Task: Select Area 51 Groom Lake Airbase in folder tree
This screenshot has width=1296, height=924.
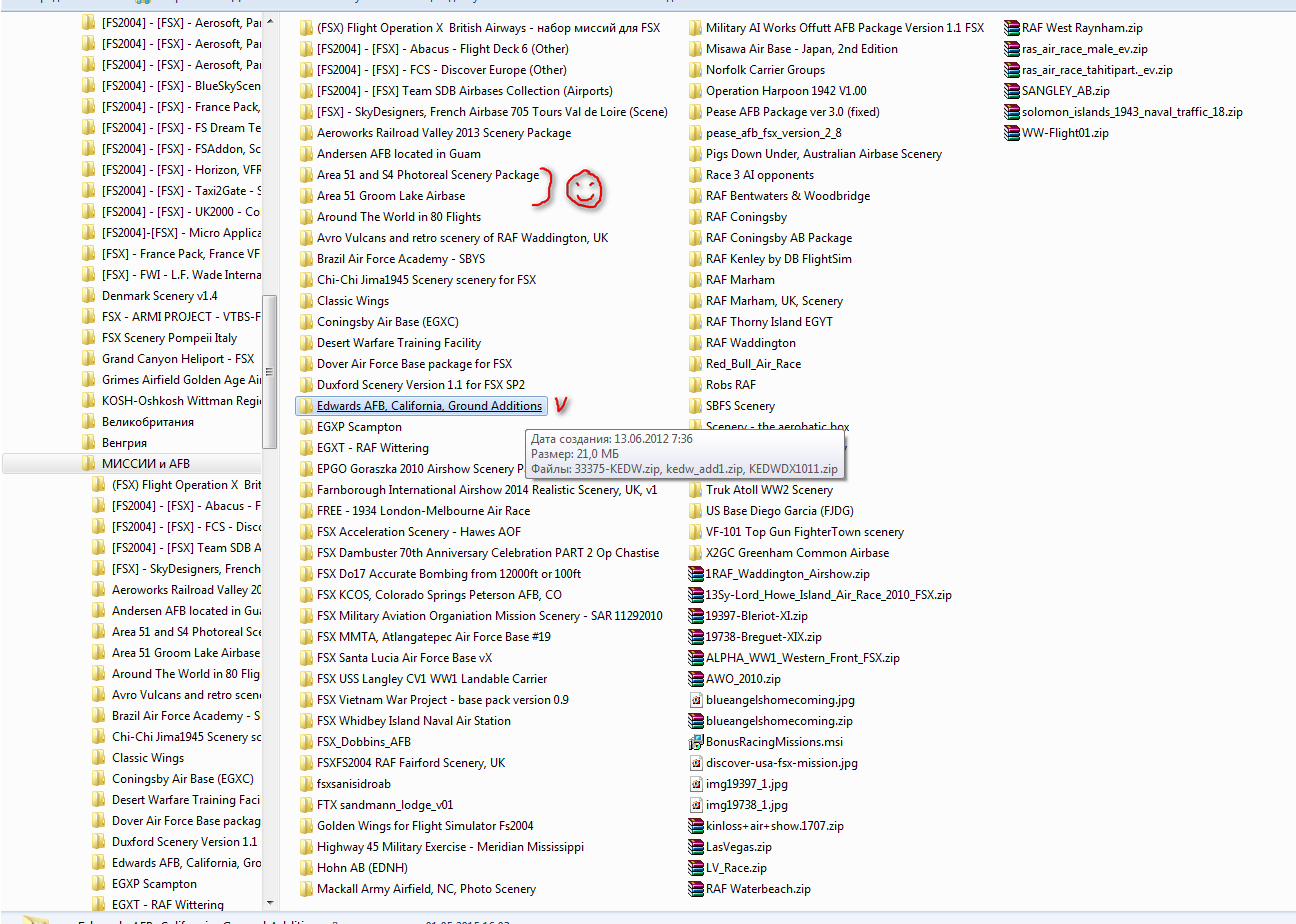Action: [186, 653]
